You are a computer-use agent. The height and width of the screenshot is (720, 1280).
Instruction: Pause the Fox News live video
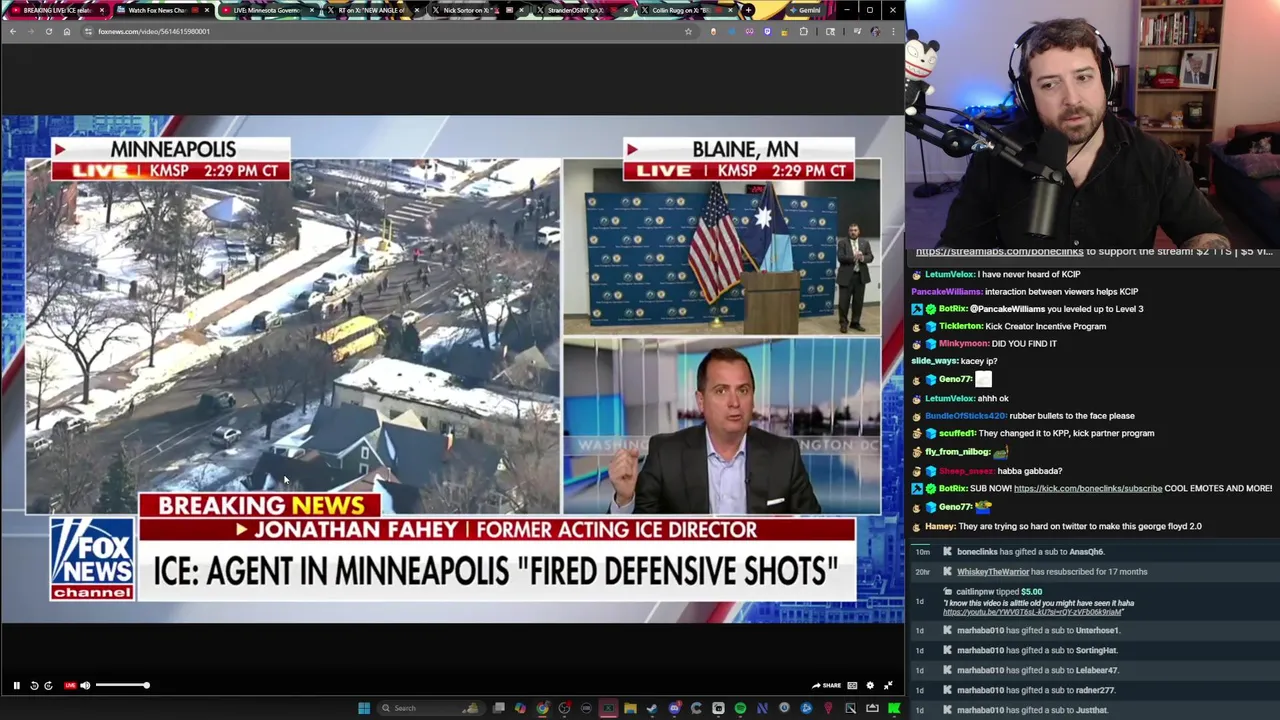16,685
